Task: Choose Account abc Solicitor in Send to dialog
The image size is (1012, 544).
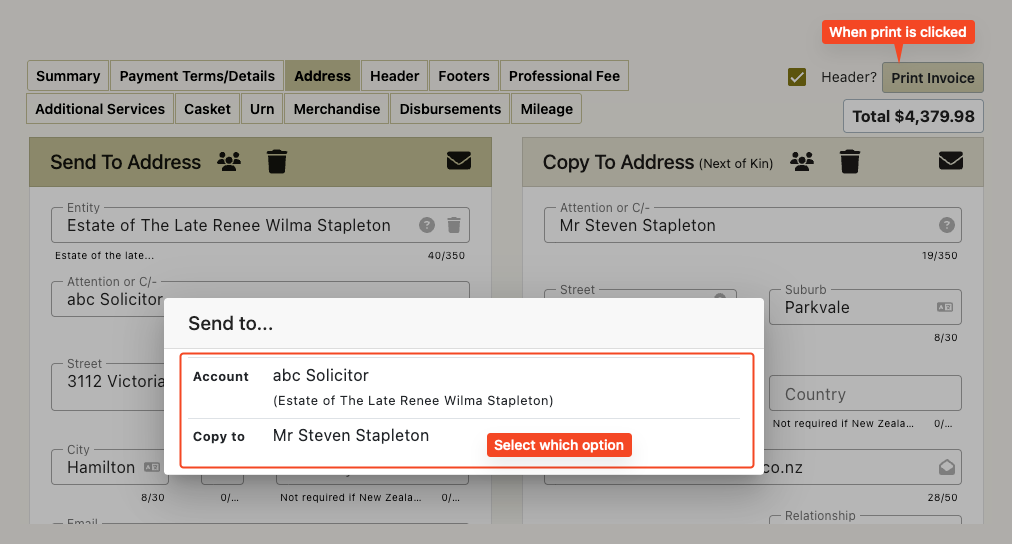Action: [464, 387]
